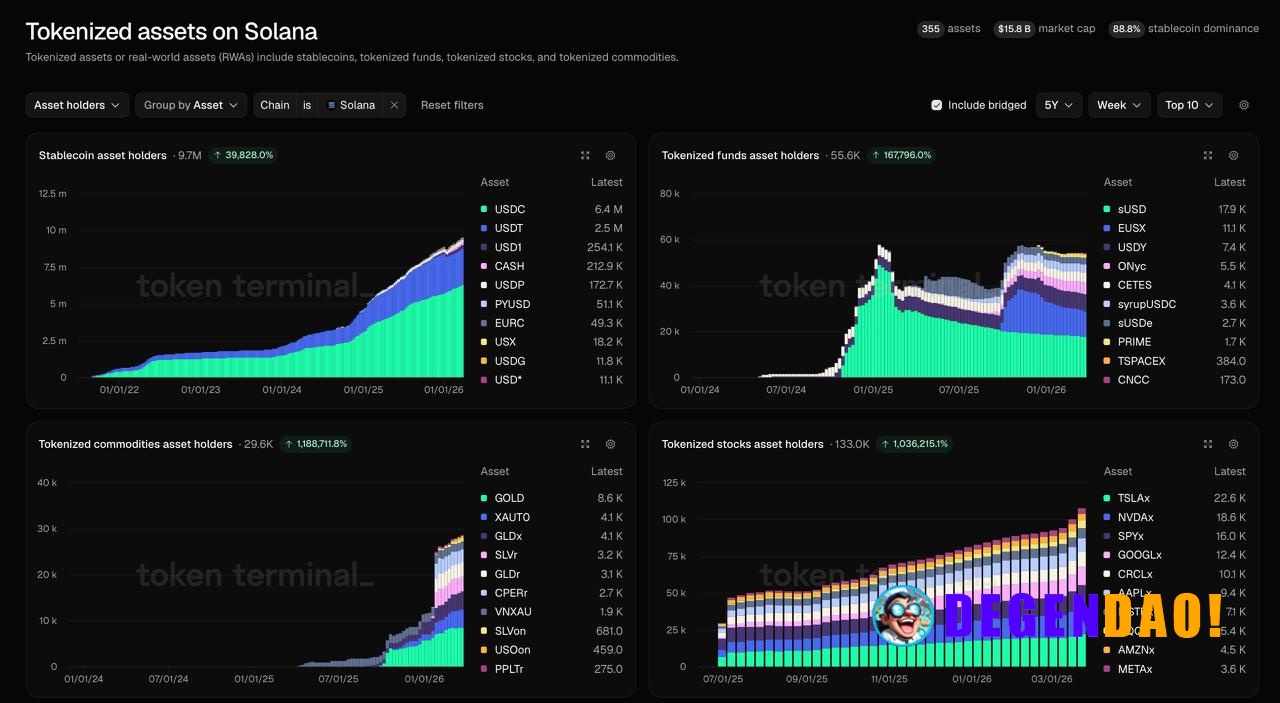Image resolution: width=1280 pixels, height=703 pixels.
Task: Toggle TSLAx series via its legend dot
Action: (x=1109, y=498)
